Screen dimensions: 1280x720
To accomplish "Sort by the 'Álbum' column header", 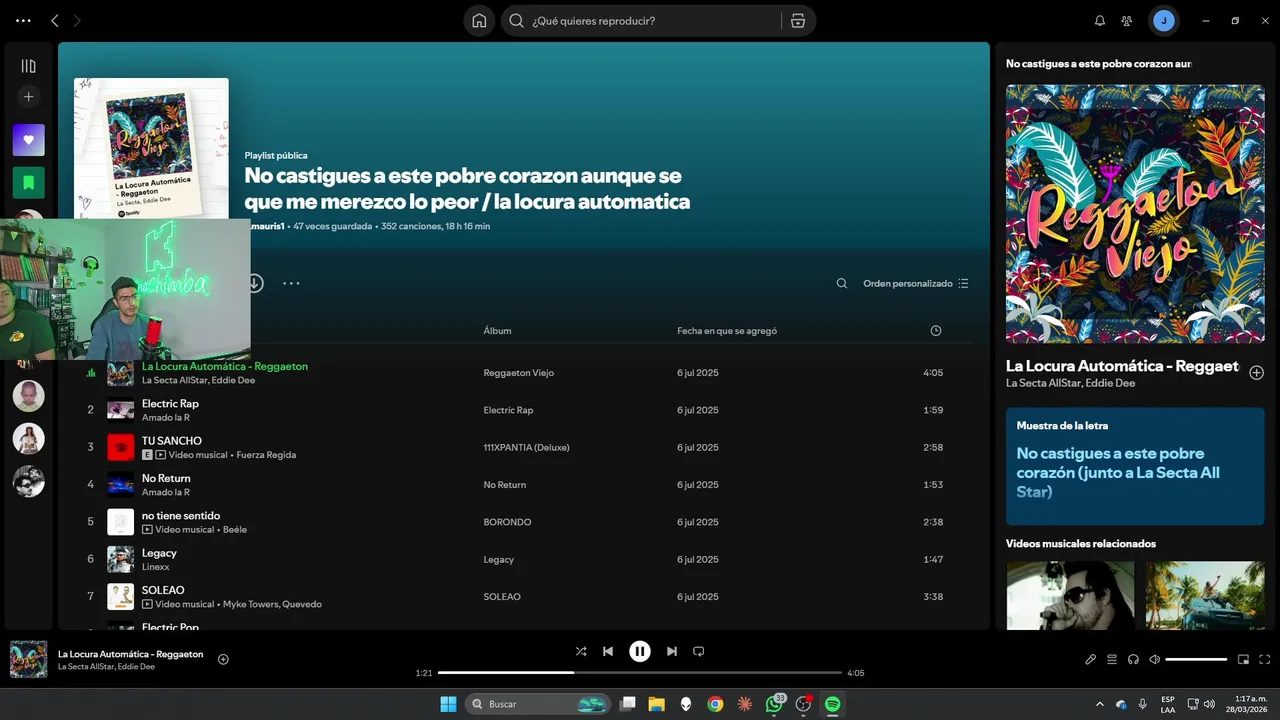I will [497, 331].
